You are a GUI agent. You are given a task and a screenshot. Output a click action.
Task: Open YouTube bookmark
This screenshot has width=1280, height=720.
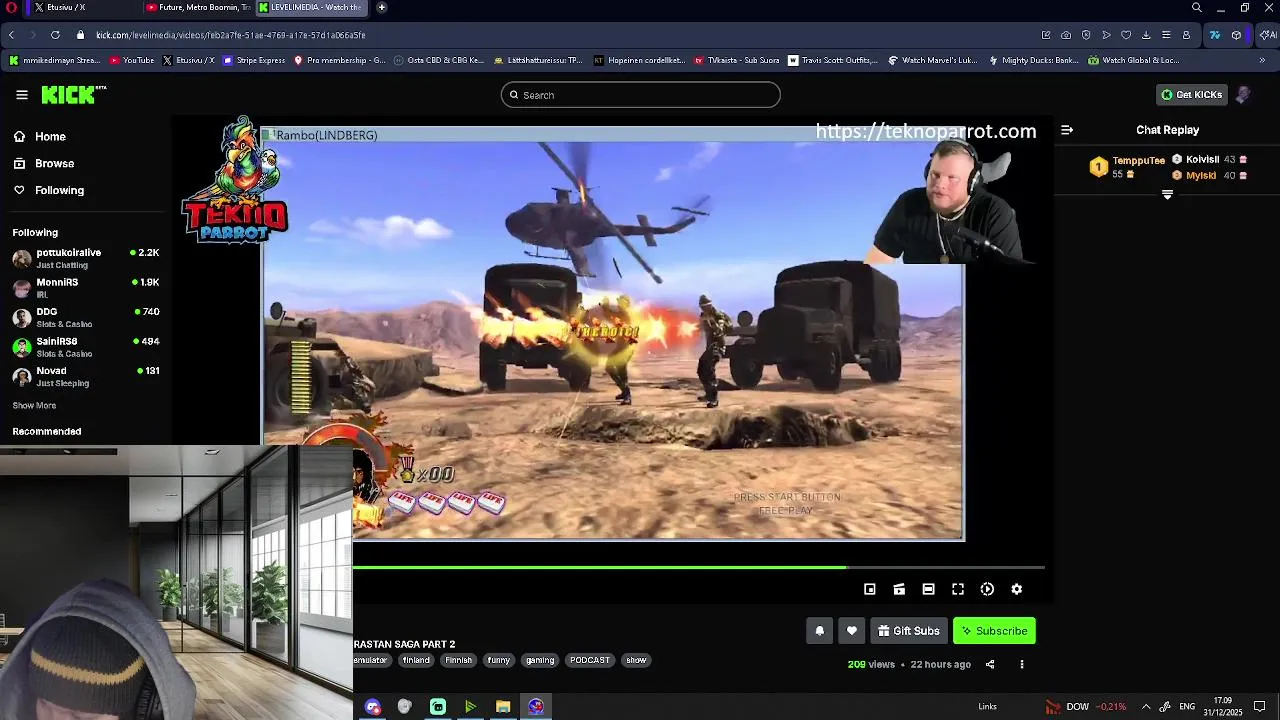tap(132, 60)
